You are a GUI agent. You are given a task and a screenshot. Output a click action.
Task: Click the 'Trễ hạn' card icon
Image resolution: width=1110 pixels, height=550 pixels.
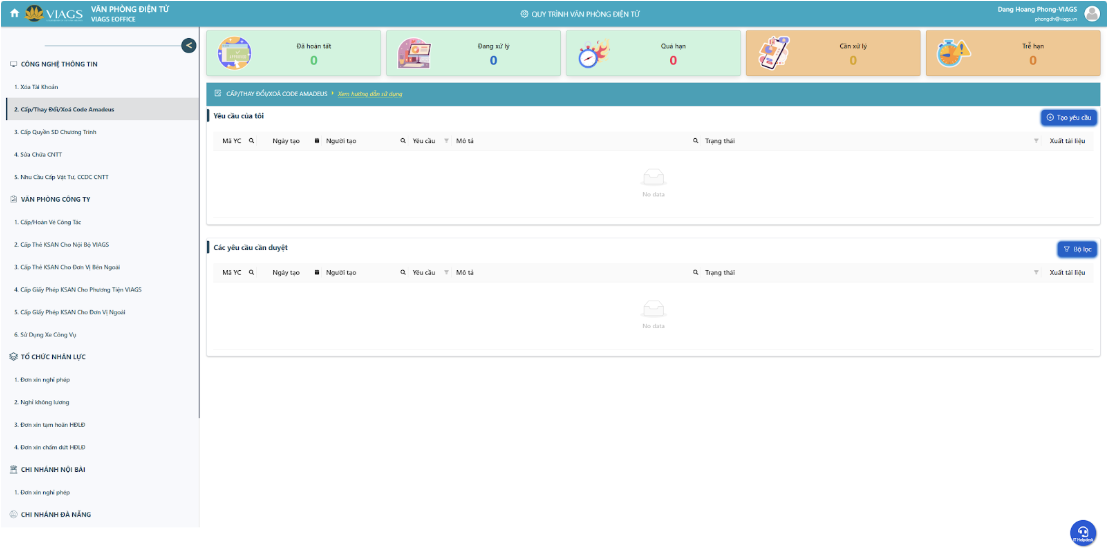pyautogui.click(x=953, y=54)
